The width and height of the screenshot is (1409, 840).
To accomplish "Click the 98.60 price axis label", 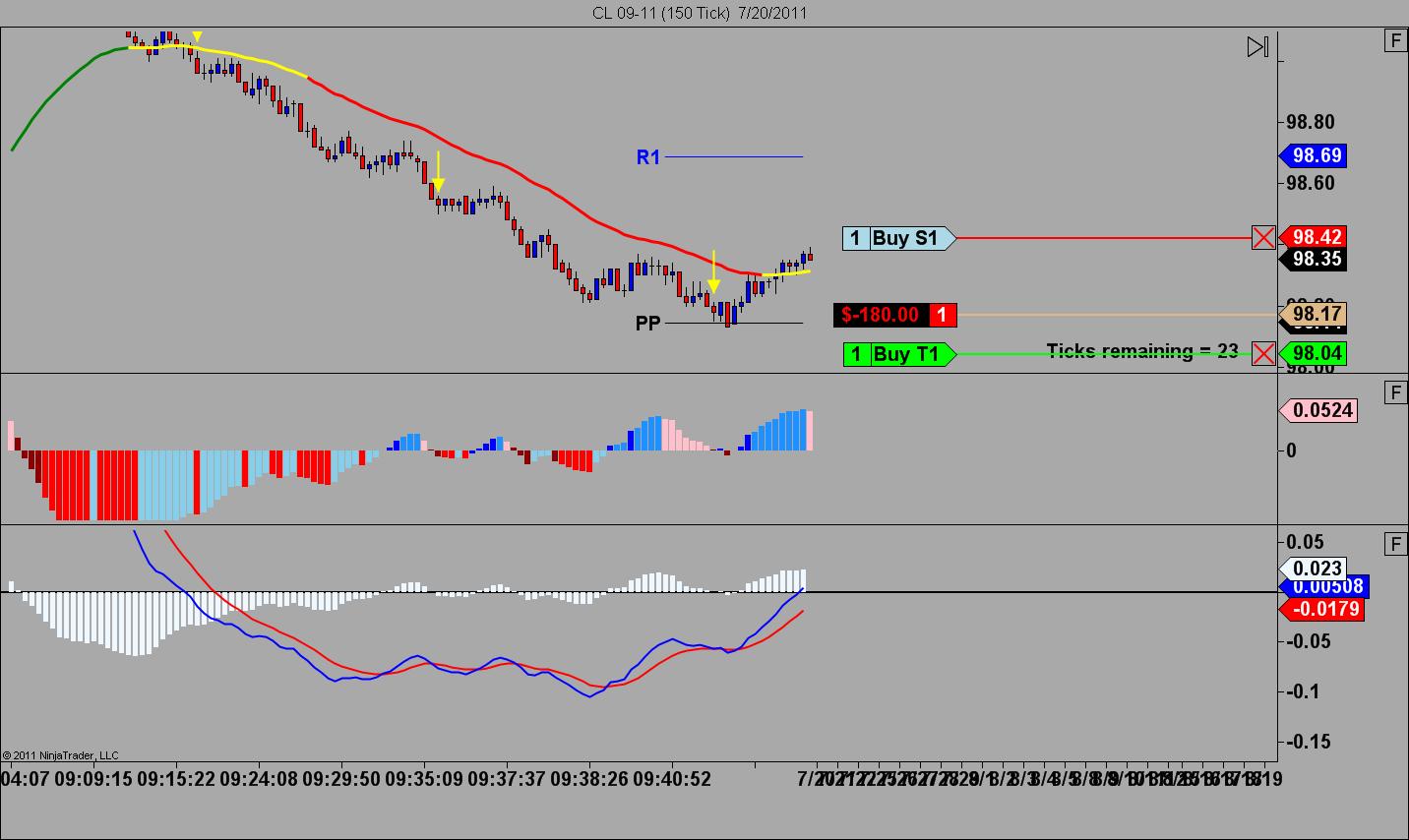I will [x=1311, y=183].
